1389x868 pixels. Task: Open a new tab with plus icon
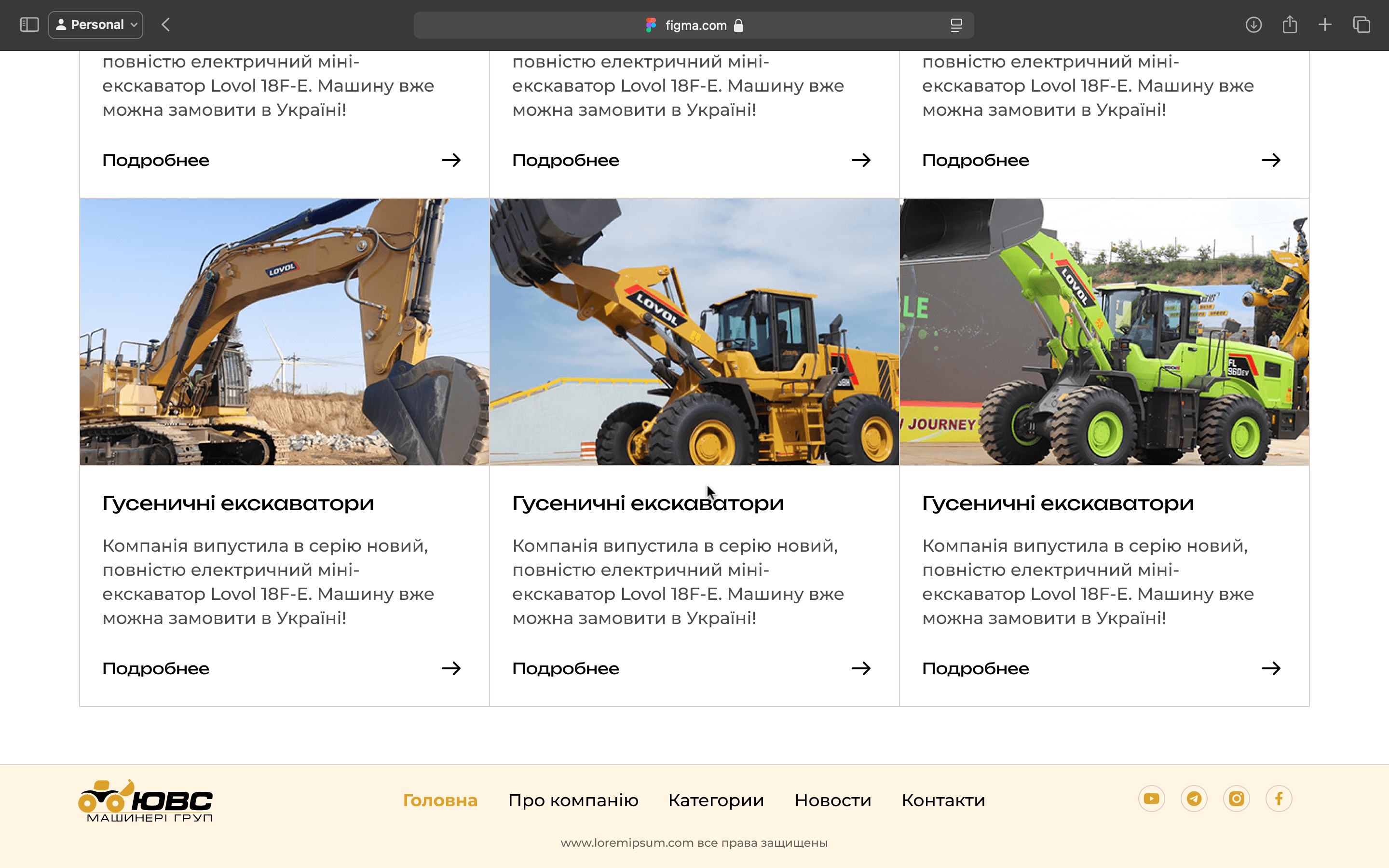click(x=1325, y=25)
